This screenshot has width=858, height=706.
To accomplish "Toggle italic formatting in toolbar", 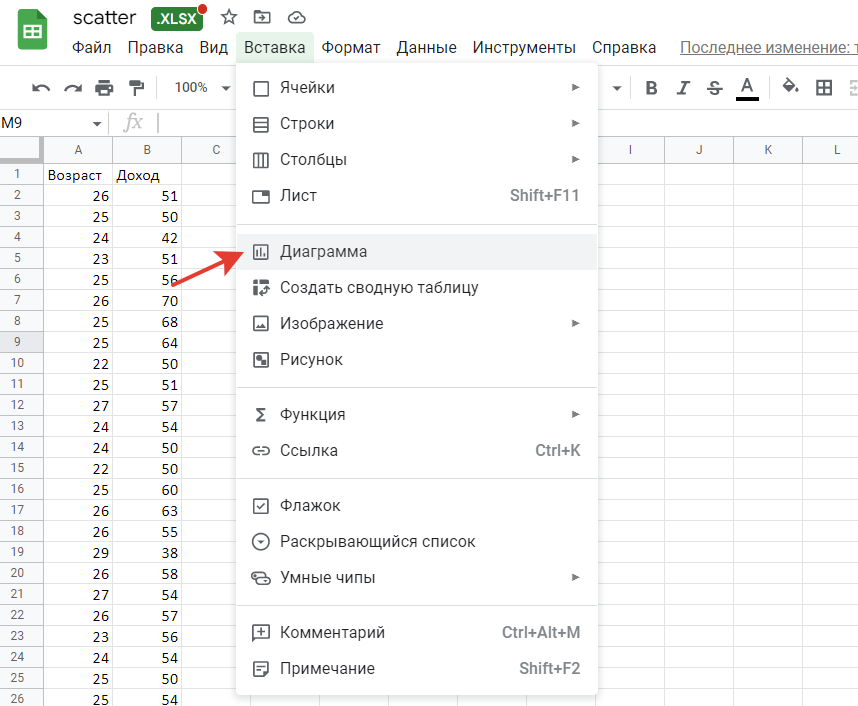I will [x=683, y=88].
